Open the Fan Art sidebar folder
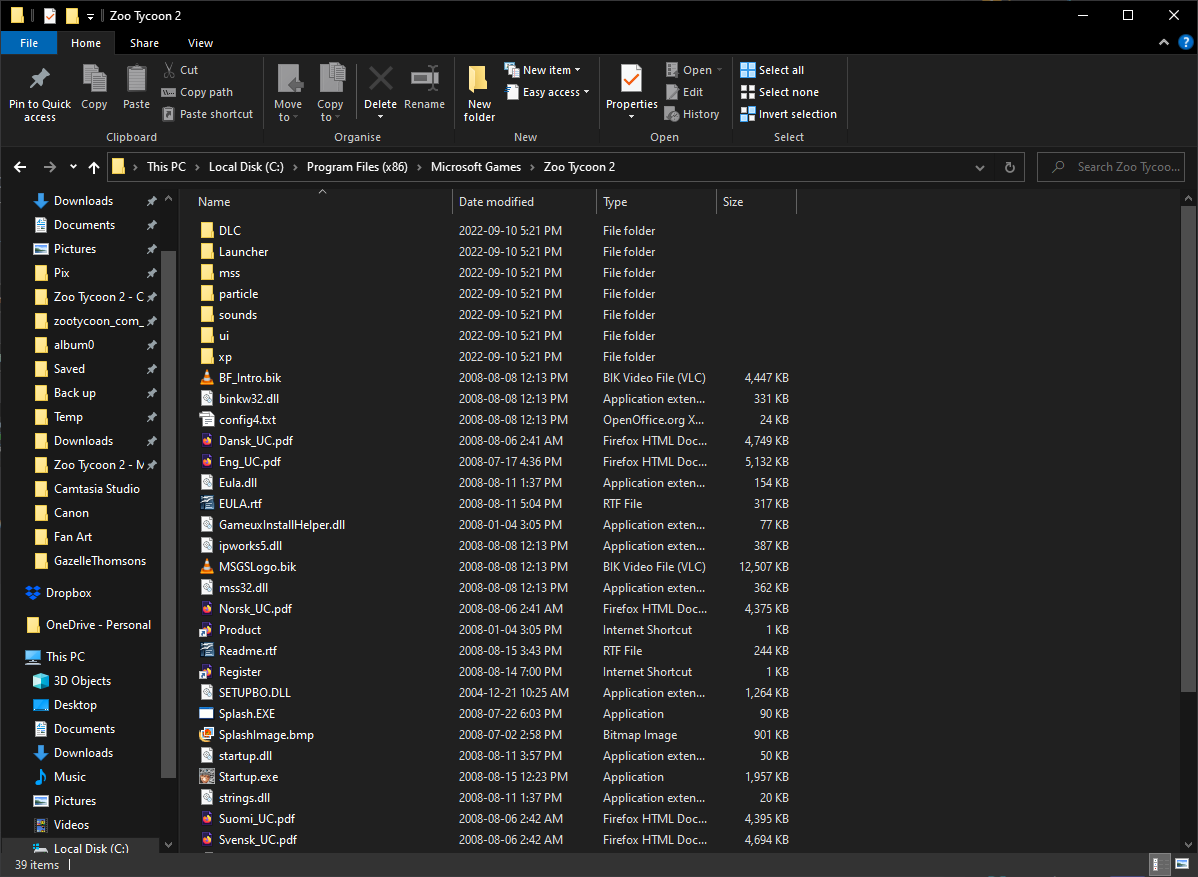 coord(73,537)
